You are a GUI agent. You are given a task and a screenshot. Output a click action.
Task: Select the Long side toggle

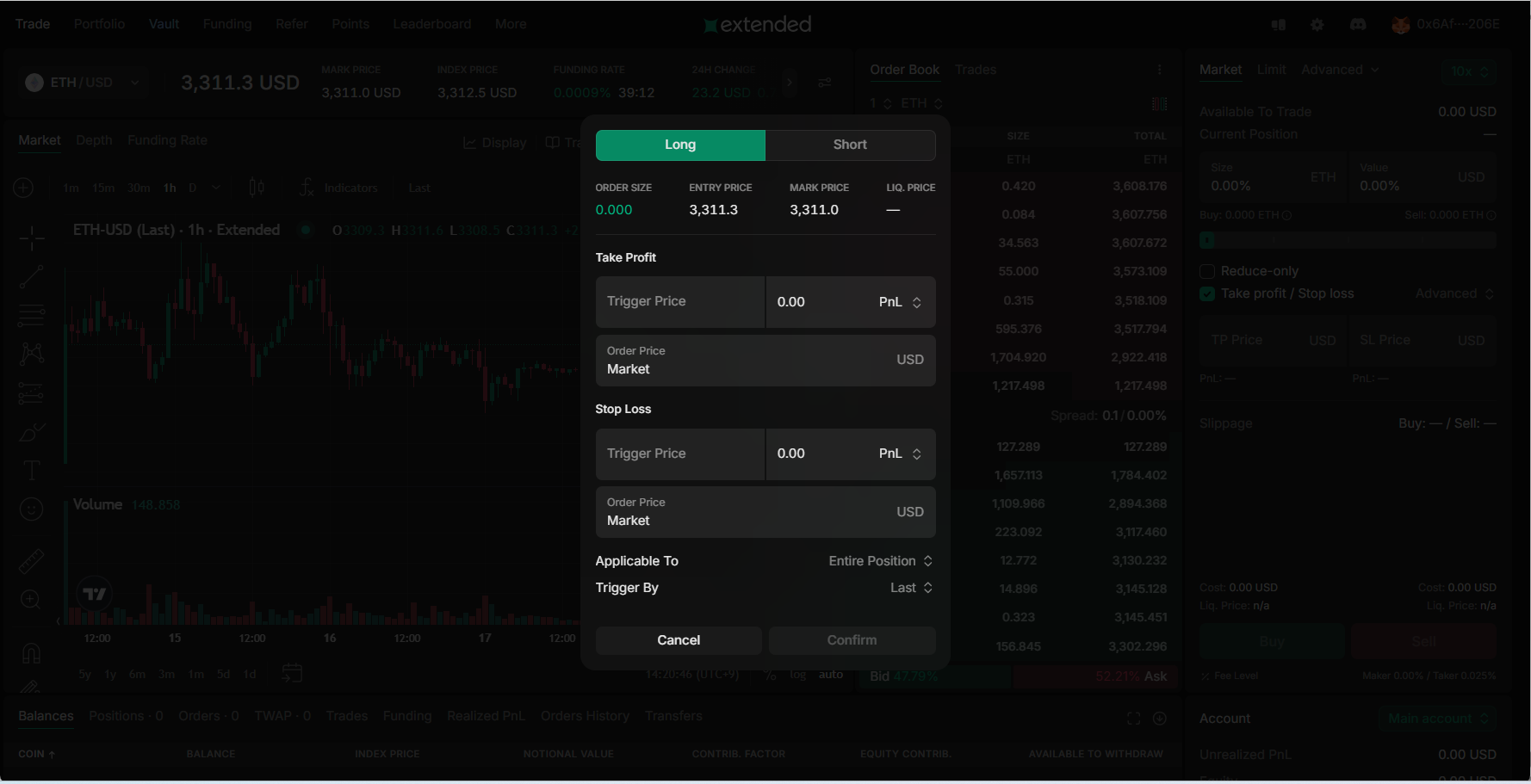pos(679,145)
